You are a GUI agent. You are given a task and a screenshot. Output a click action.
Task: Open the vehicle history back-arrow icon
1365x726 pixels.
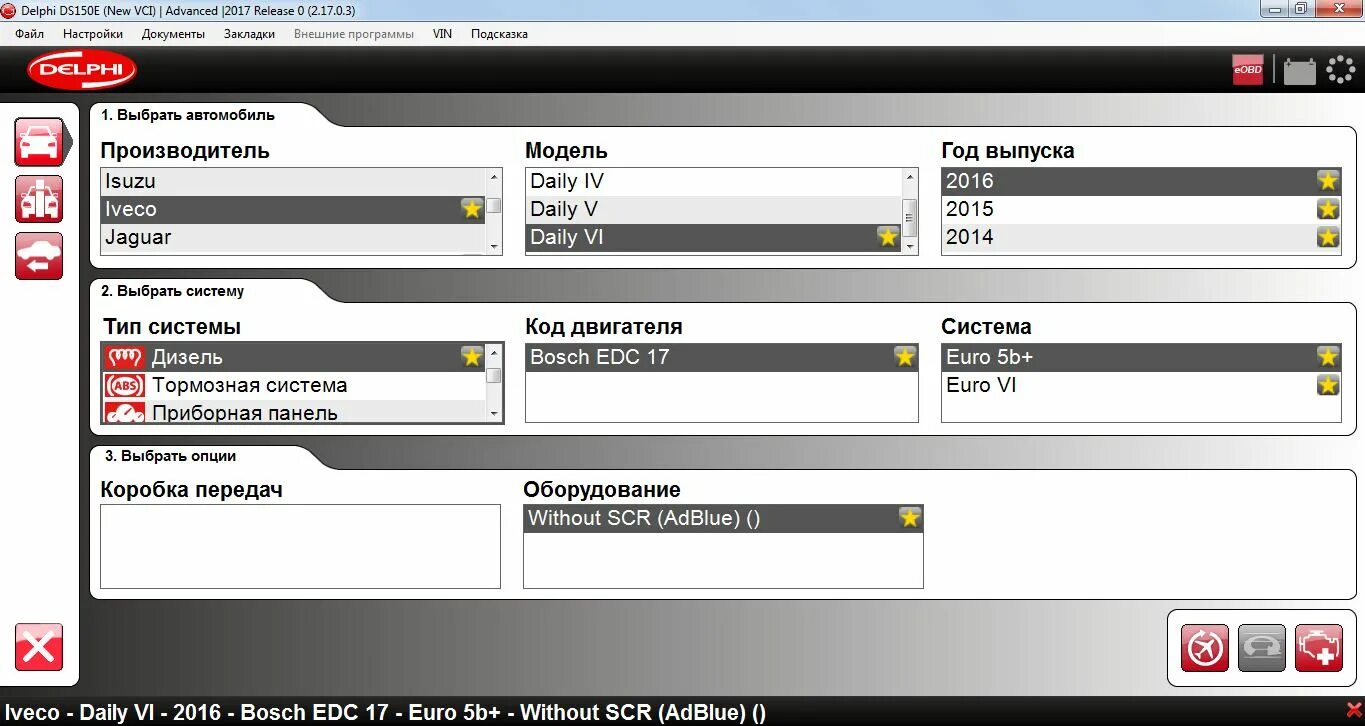coord(39,256)
